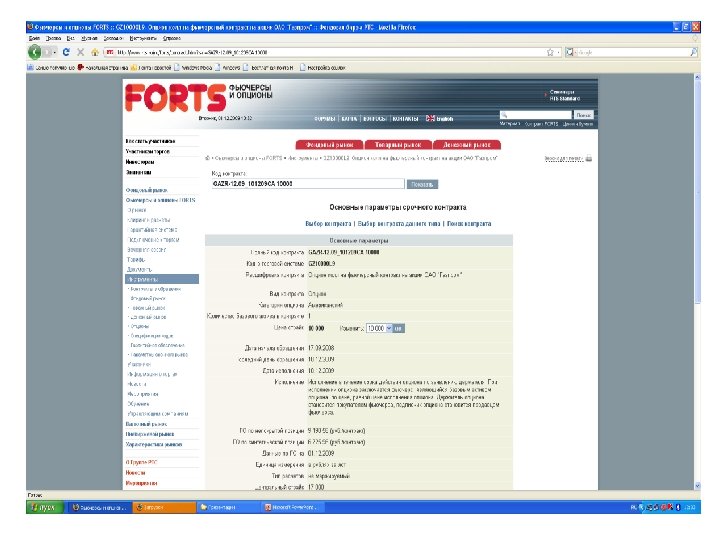This screenshot has width=720, height=540.
Task: Click the scrollbar up arrow
Action: 698,78
